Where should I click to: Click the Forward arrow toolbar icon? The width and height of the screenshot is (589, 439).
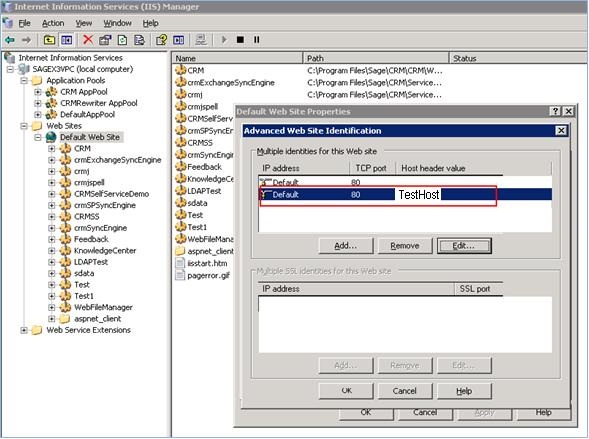click(26, 39)
